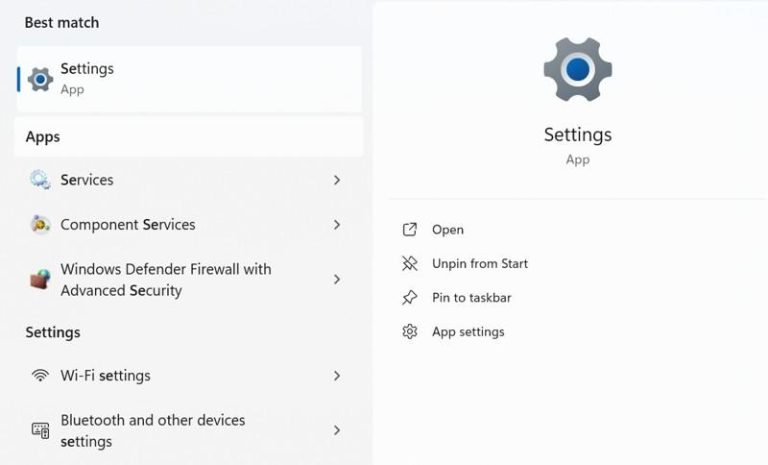The height and width of the screenshot is (465, 768).
Task: Expand the Bluetooth and other devices chevron
Action: coord(337,431)
